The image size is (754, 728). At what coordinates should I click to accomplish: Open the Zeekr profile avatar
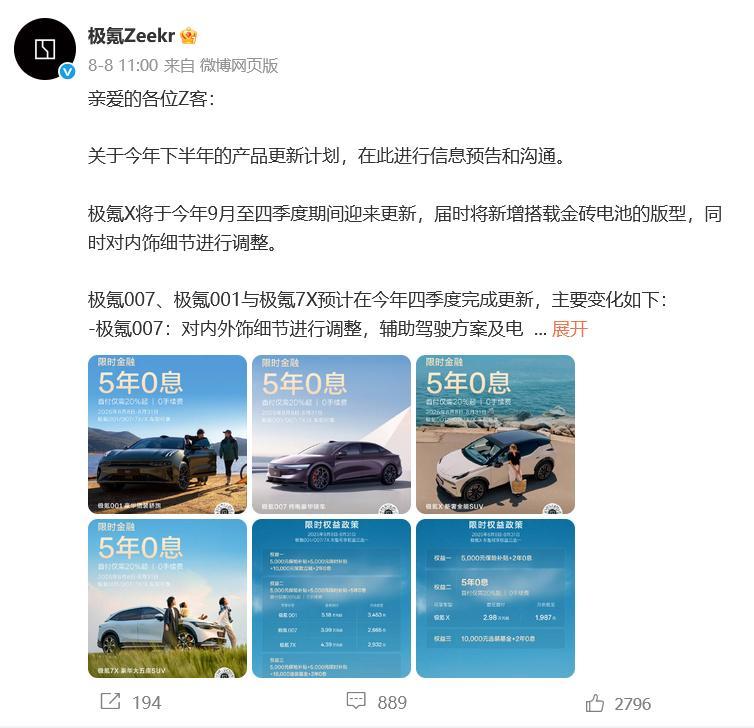click(x=45, y=49)
